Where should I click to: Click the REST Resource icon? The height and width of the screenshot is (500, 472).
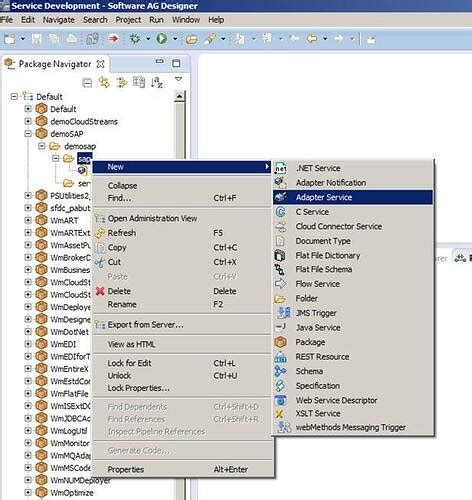[x=280, y=357]
